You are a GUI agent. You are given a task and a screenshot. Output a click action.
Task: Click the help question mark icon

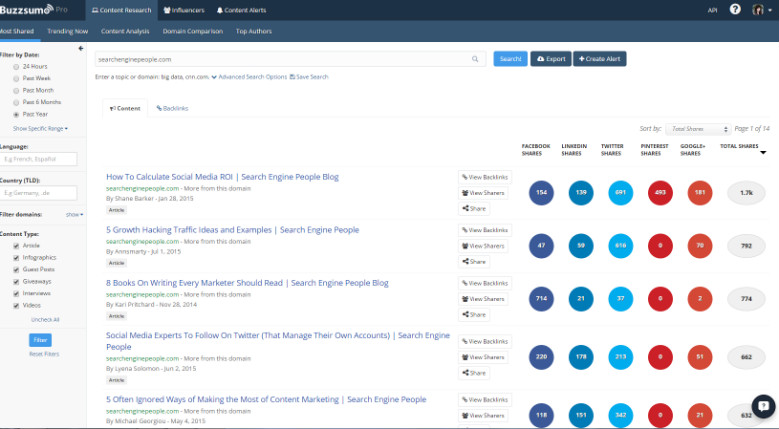coord(735,9)
